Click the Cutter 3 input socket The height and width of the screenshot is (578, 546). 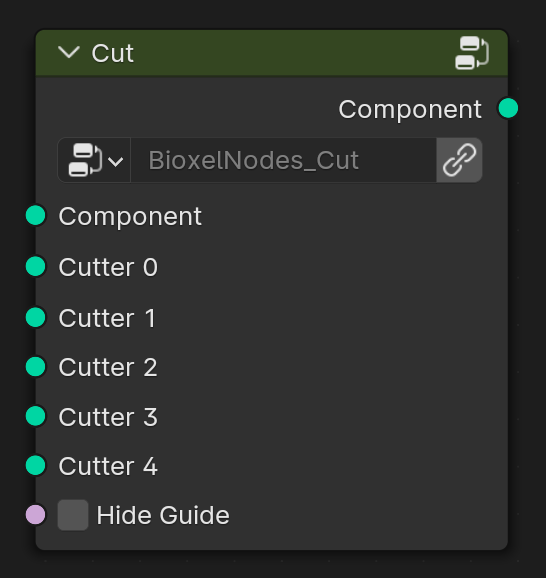coord(36,416)
